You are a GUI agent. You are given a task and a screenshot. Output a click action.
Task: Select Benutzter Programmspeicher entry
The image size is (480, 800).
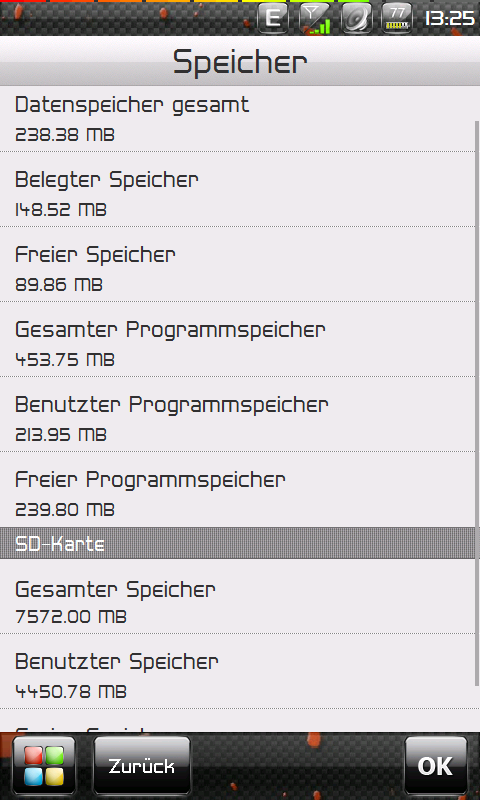click(237, 414)
